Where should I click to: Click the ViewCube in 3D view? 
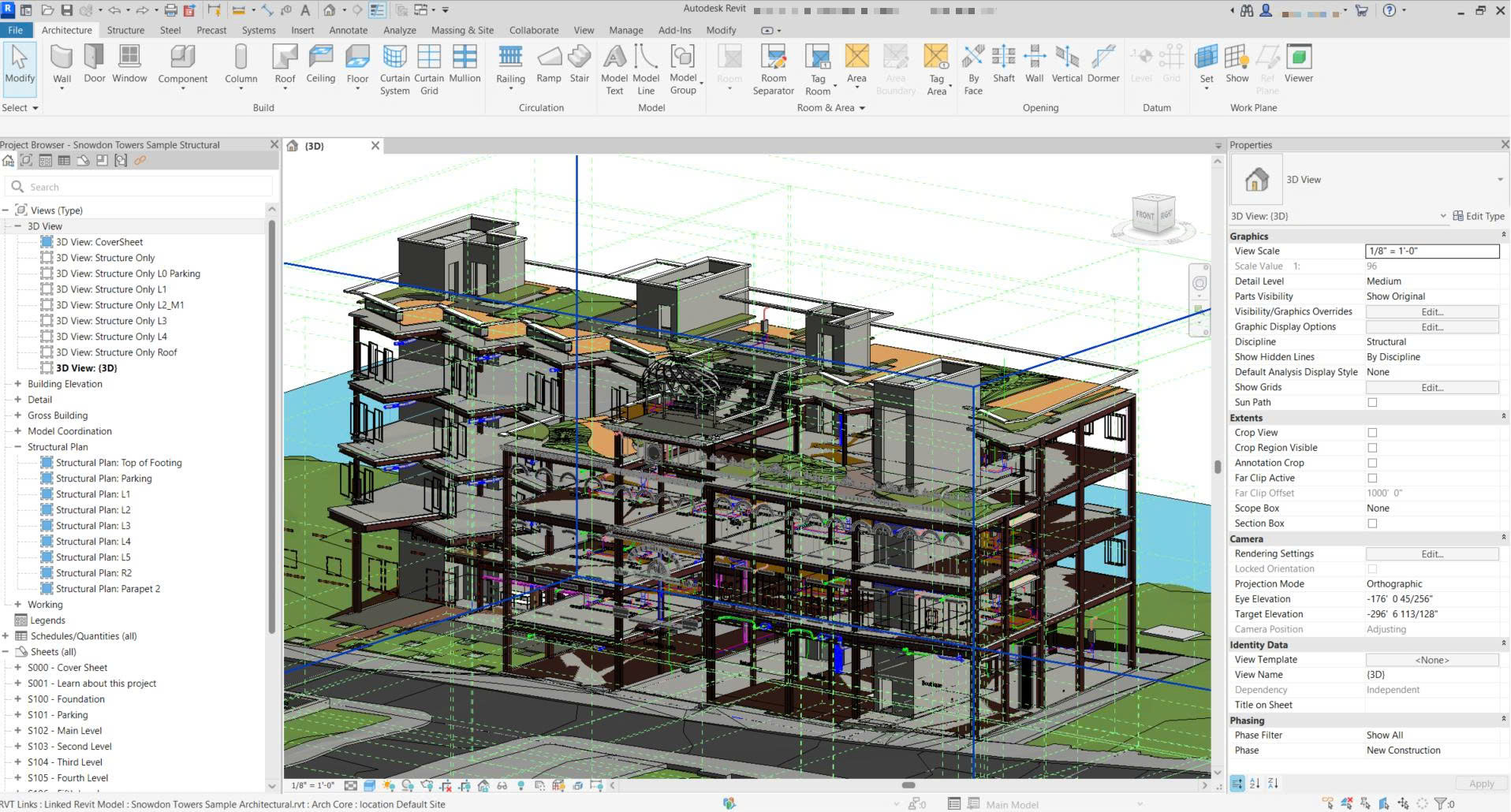pyautogui.click(x=1154, y=215)
